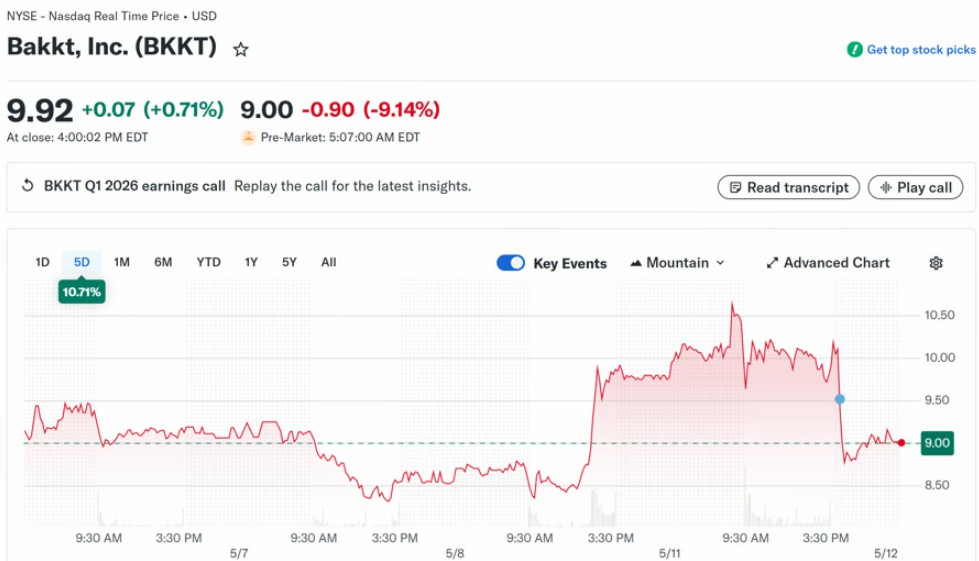Image resolution: width=979 pixels, height=561 pixels.
Task: Click the Pre-Market: 5:07:00 AM EDT text
Action: point(340,137)
